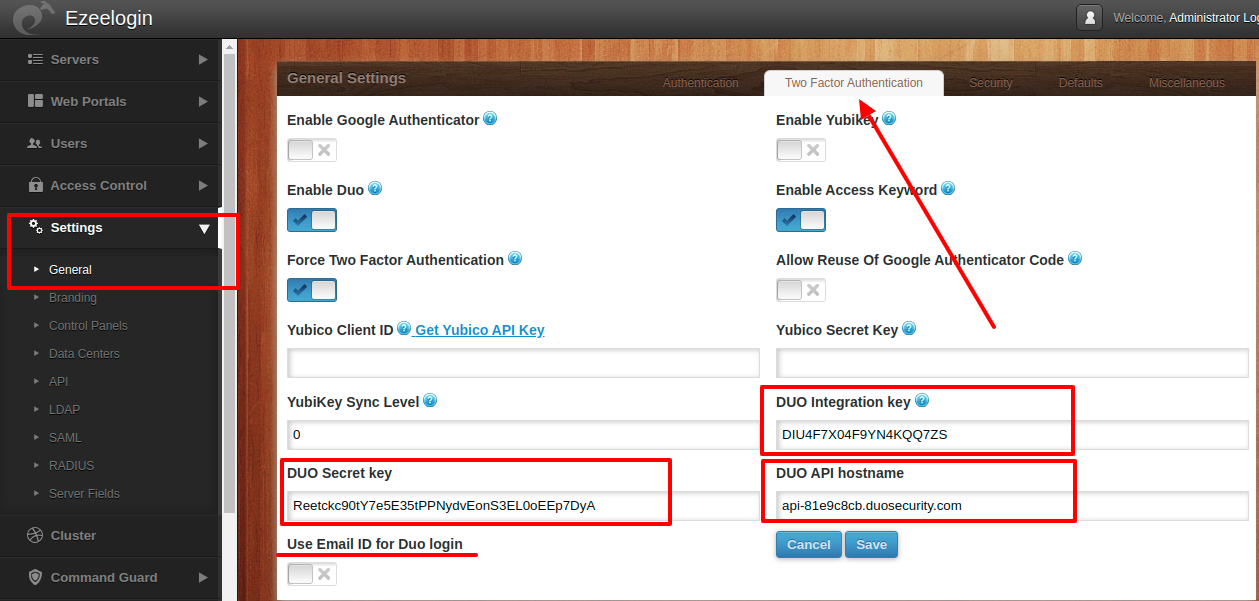Screen dimensions: 1259x601
Task: Toggle Allow Reuse Of Google Authenticator Code
Action: click(x=801, y=290)
